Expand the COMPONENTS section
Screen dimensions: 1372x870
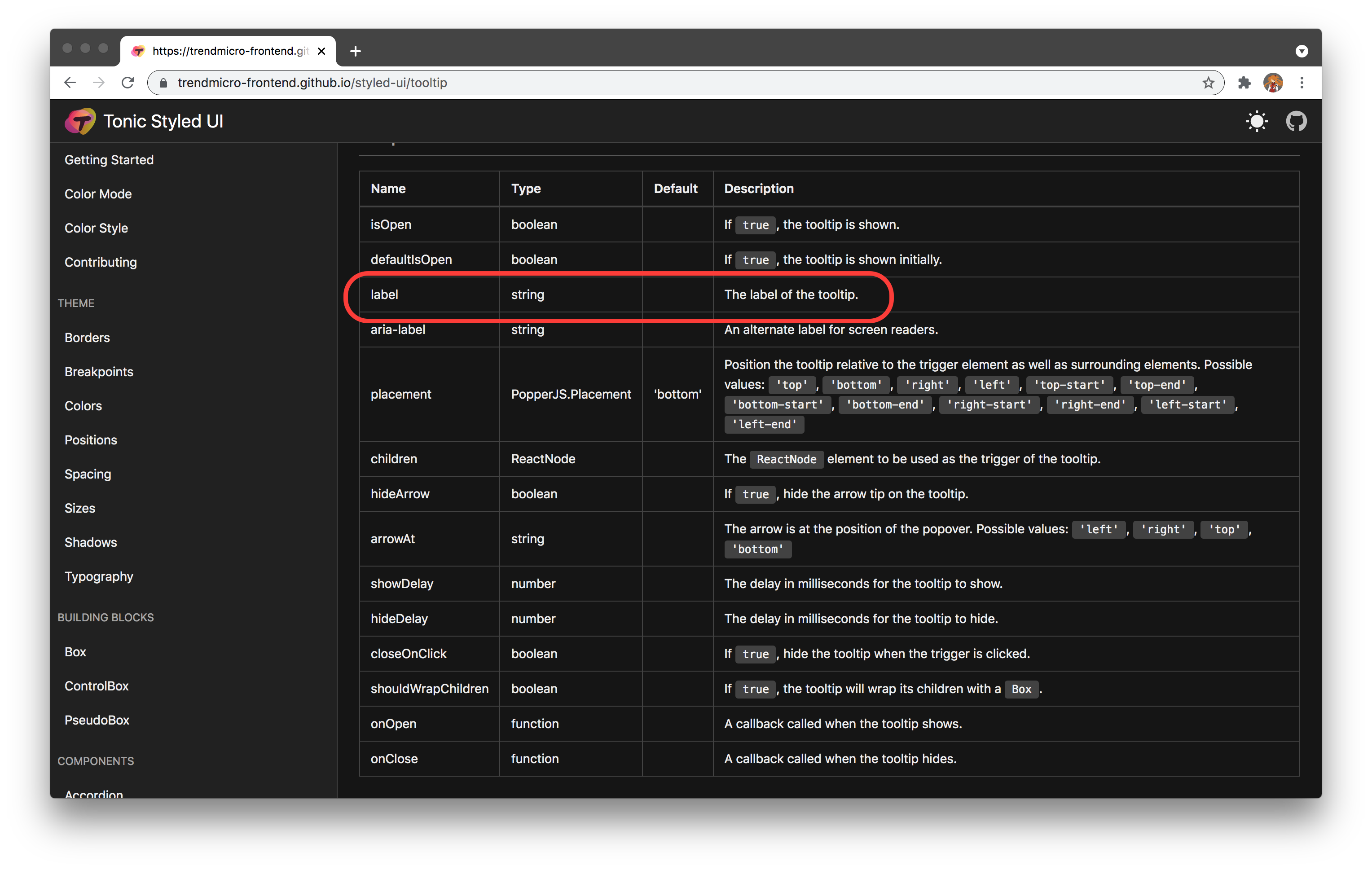coord(96,760)
